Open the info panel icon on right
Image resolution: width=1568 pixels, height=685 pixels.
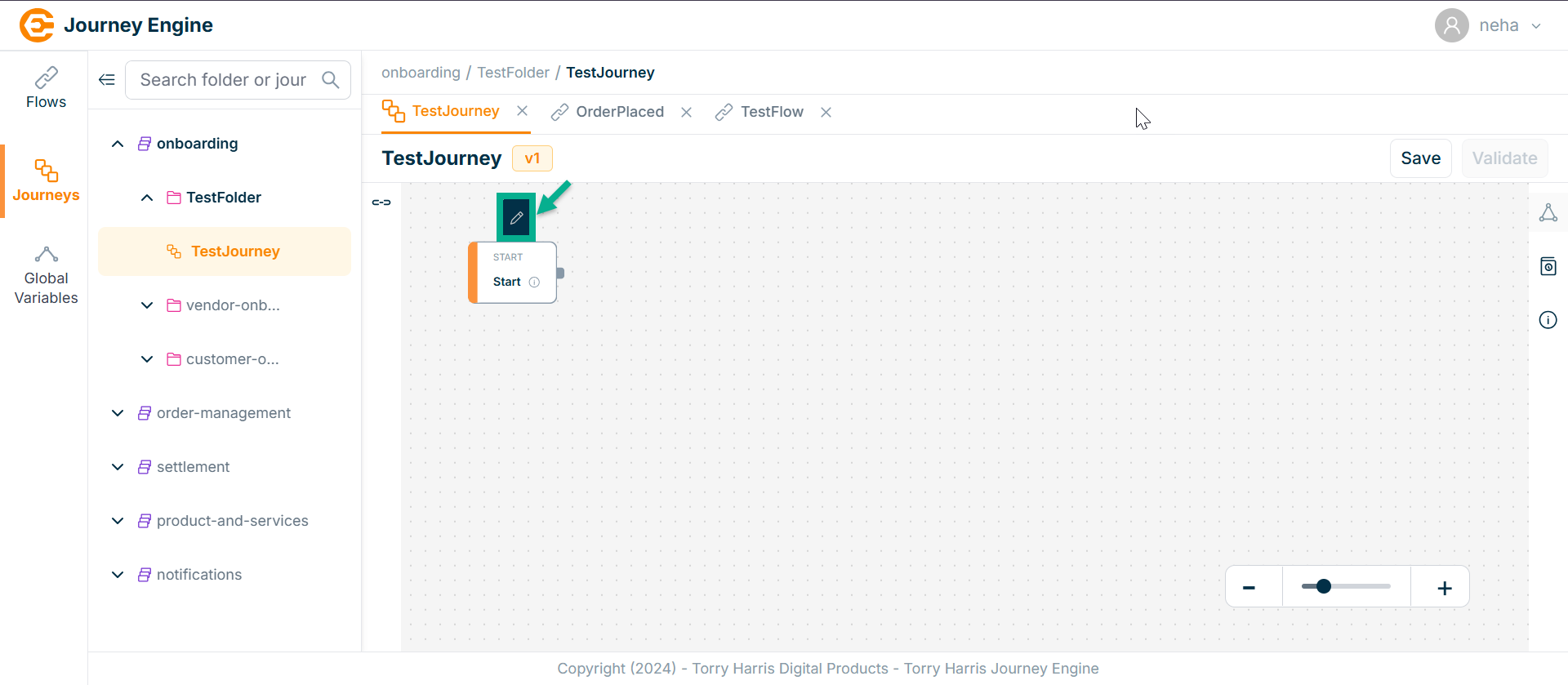pyautogui.click(x=1548, y=320)
